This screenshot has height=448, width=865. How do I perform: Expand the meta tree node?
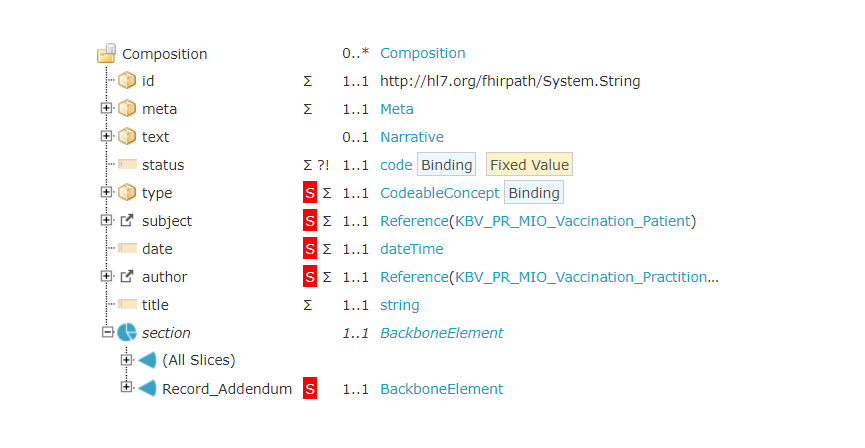coord(106,108)
